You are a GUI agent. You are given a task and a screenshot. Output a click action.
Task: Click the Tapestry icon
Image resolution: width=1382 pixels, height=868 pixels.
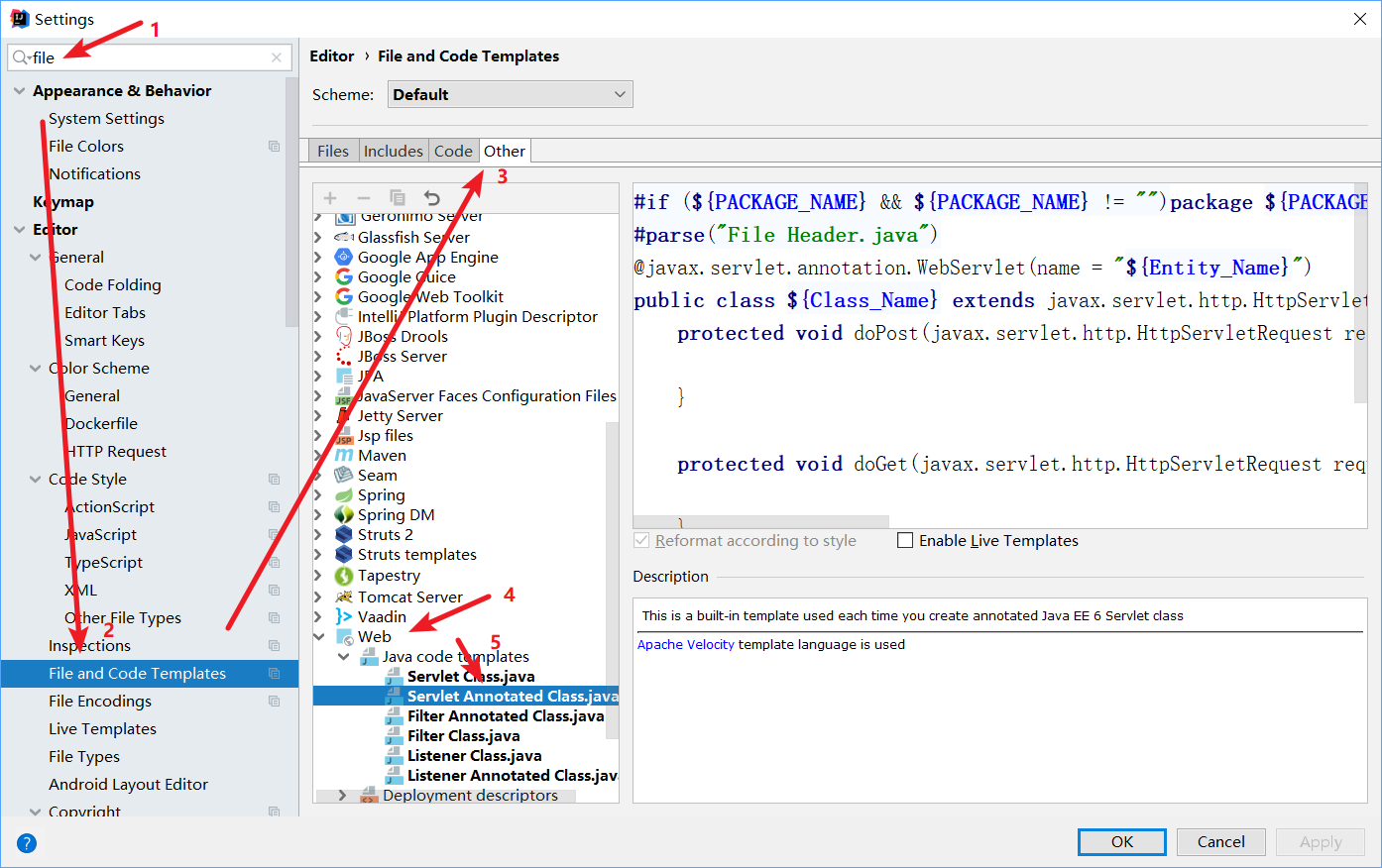point(344,576)
